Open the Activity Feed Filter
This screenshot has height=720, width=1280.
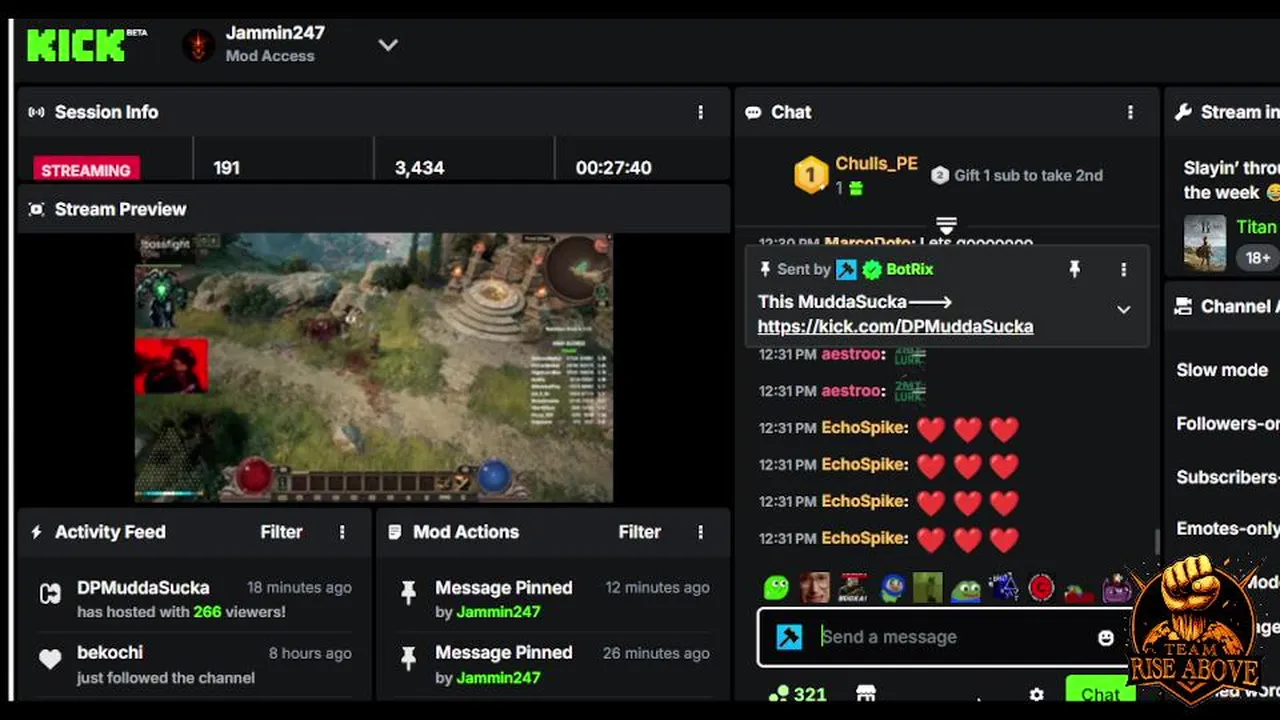click(x=281, y=532)
